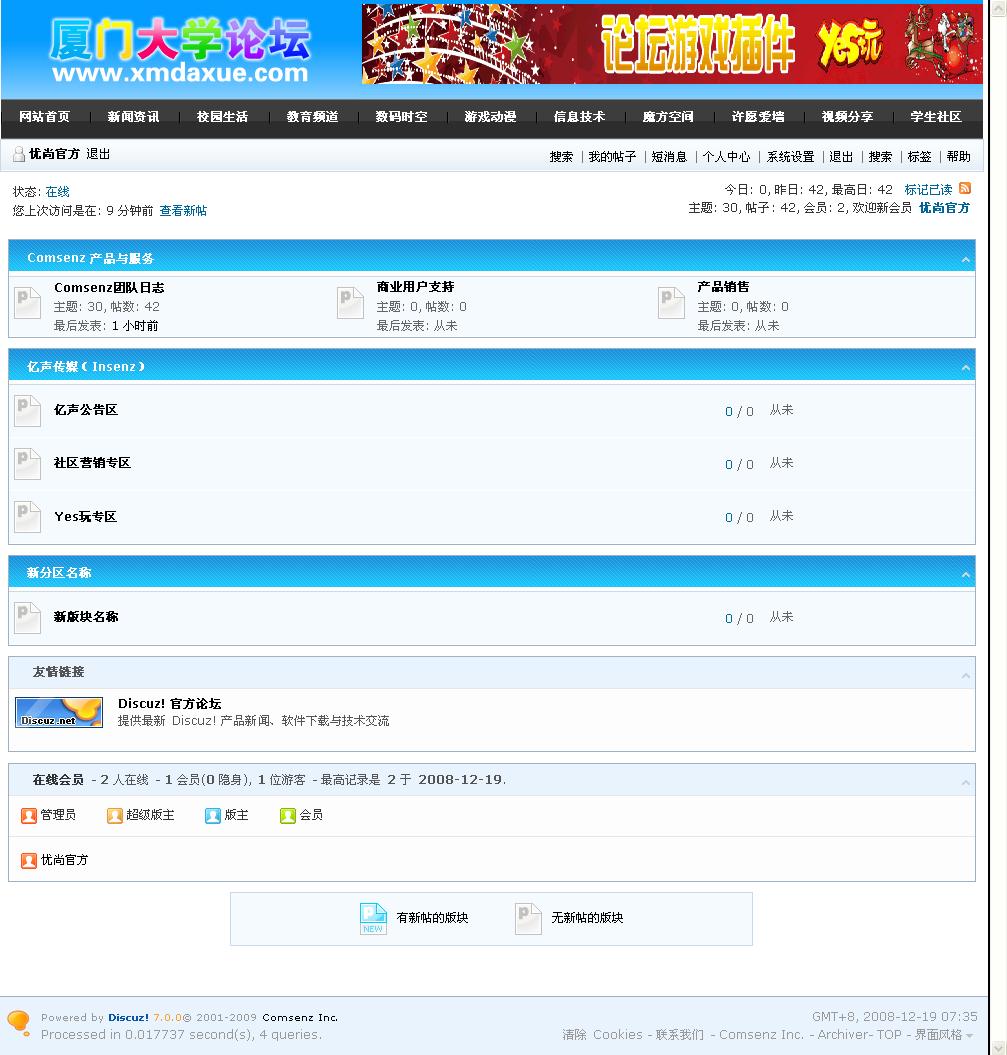Open 视频分享 nav item
The image size is (1007, 1055).
[x=848, y=117]
